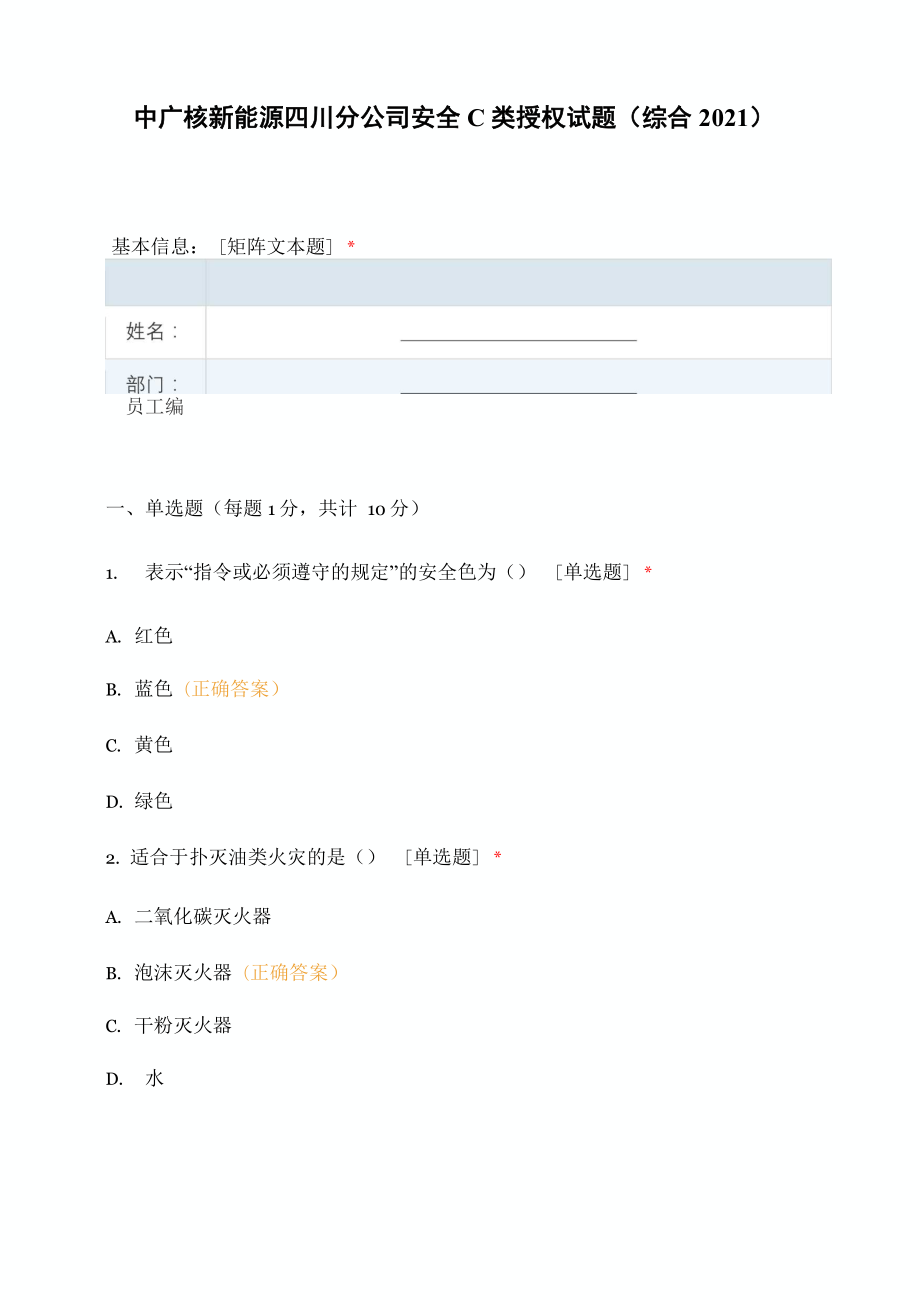Screen dimensions: 920x1301
Task: Click the 员工编 label
Action: 155,407
